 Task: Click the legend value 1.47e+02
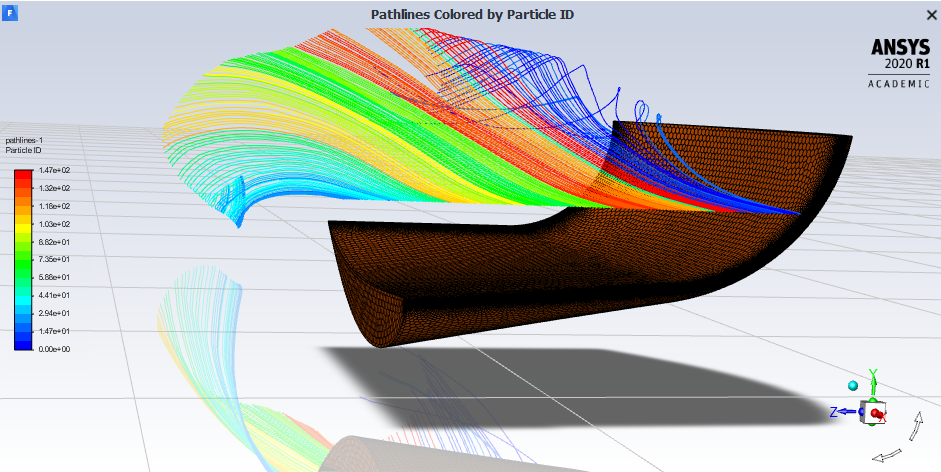tap(54, 171)
